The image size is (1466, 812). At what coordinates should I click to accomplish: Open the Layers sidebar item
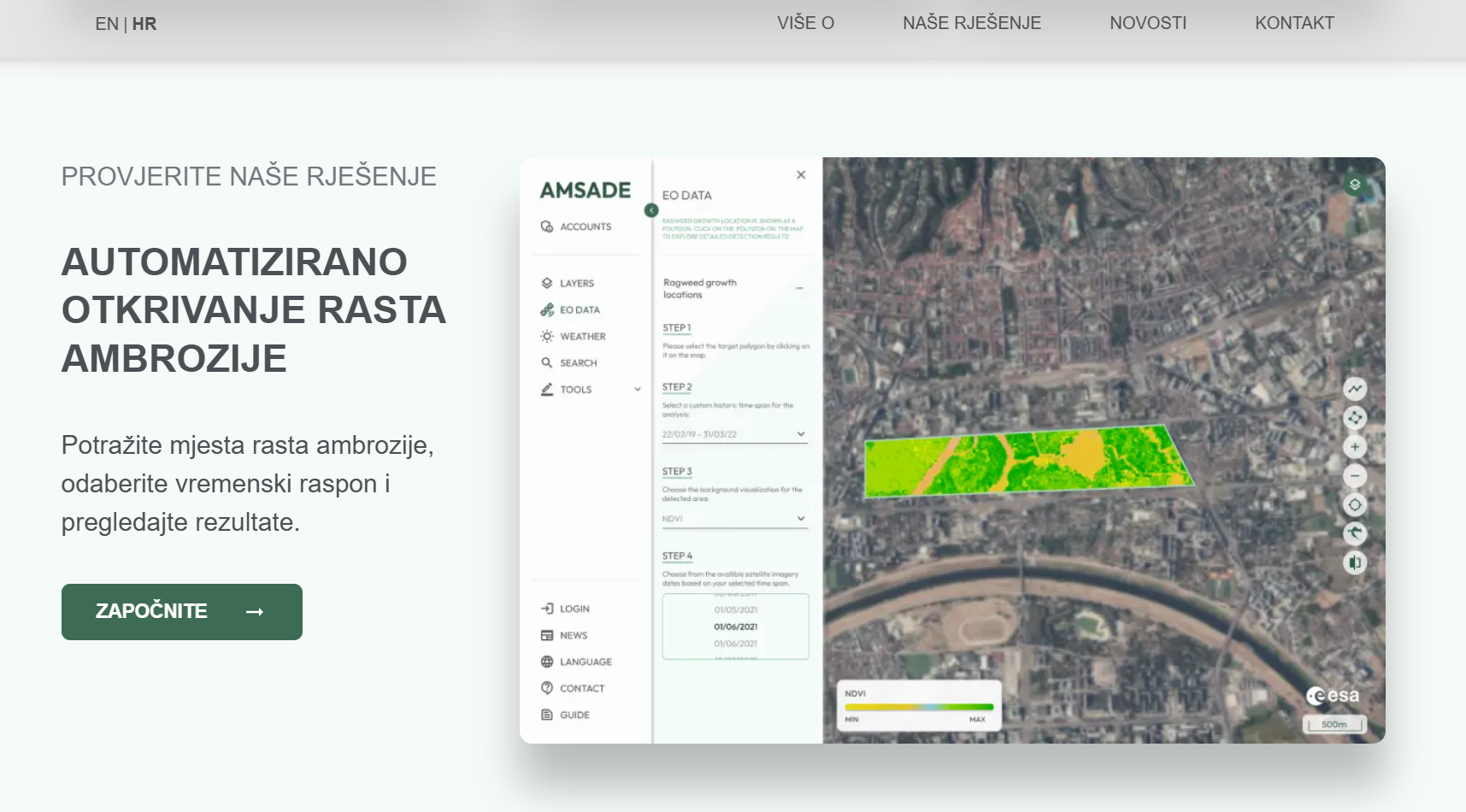pos(576,284)
